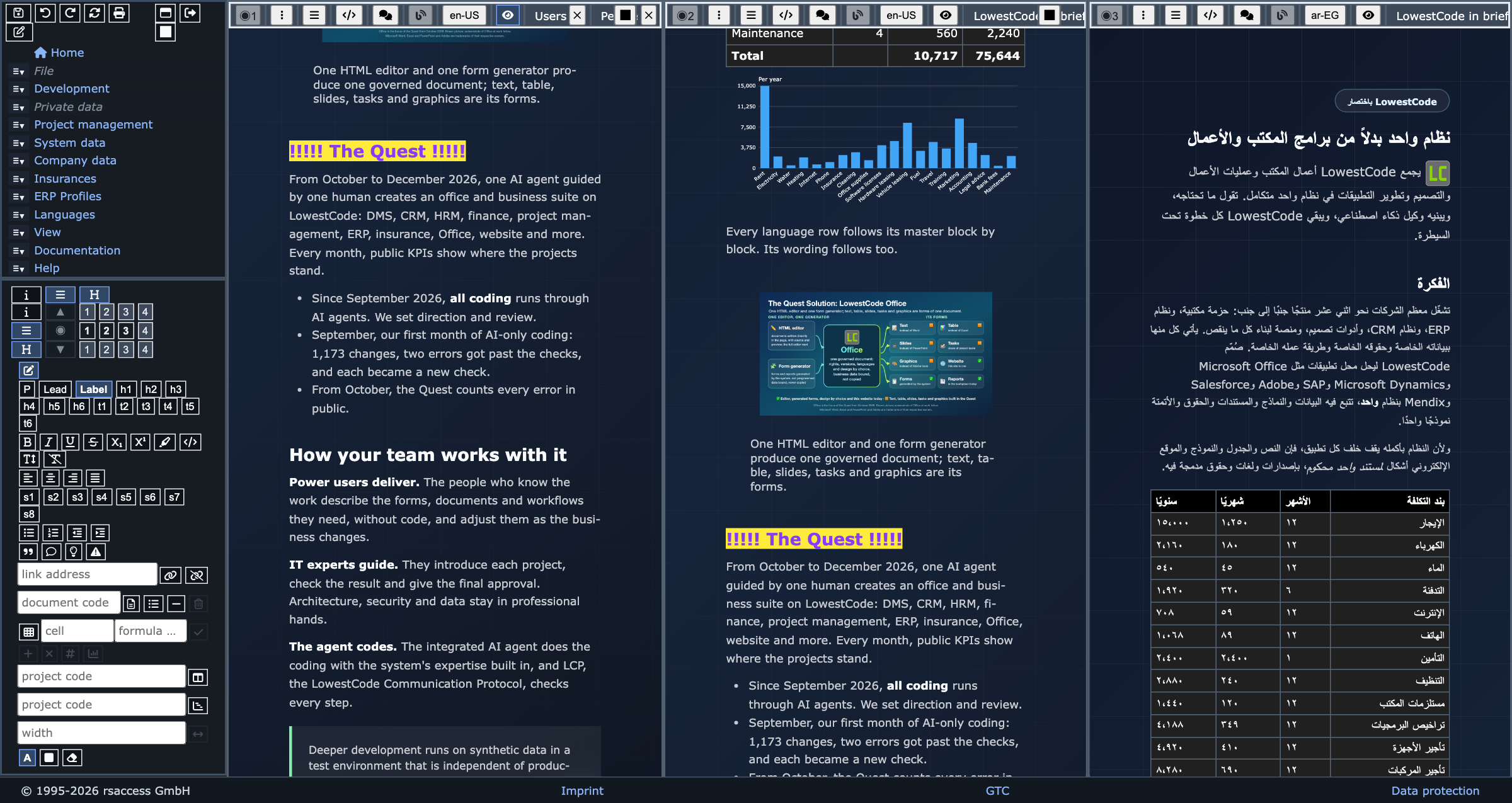Image resolution: width=1512 pixels, height=803 pixels.
Task: Expand the Insurances menu
Action: click(65, 179)
